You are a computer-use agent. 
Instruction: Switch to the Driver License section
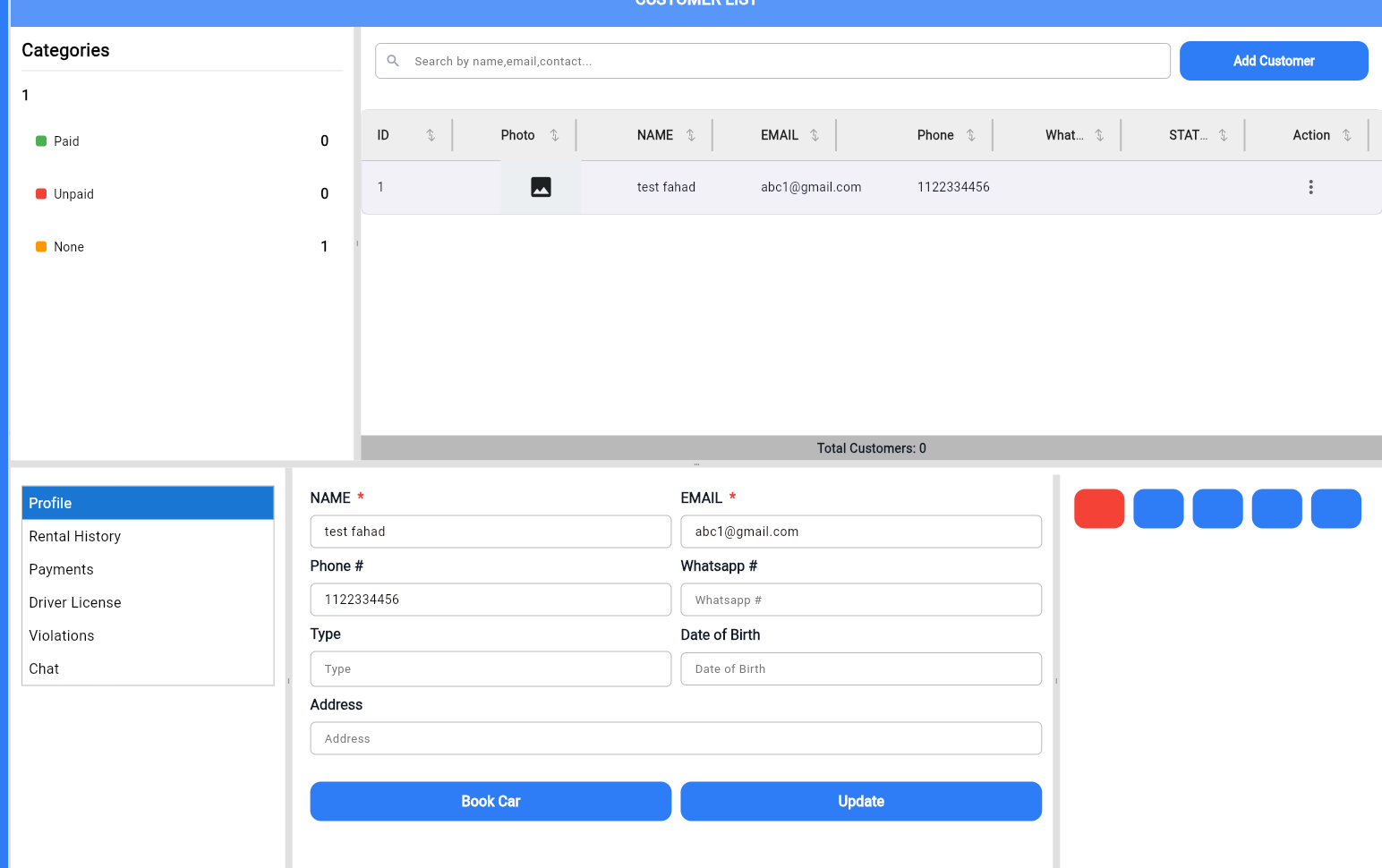pyautogui.click(x=75, y=602)
